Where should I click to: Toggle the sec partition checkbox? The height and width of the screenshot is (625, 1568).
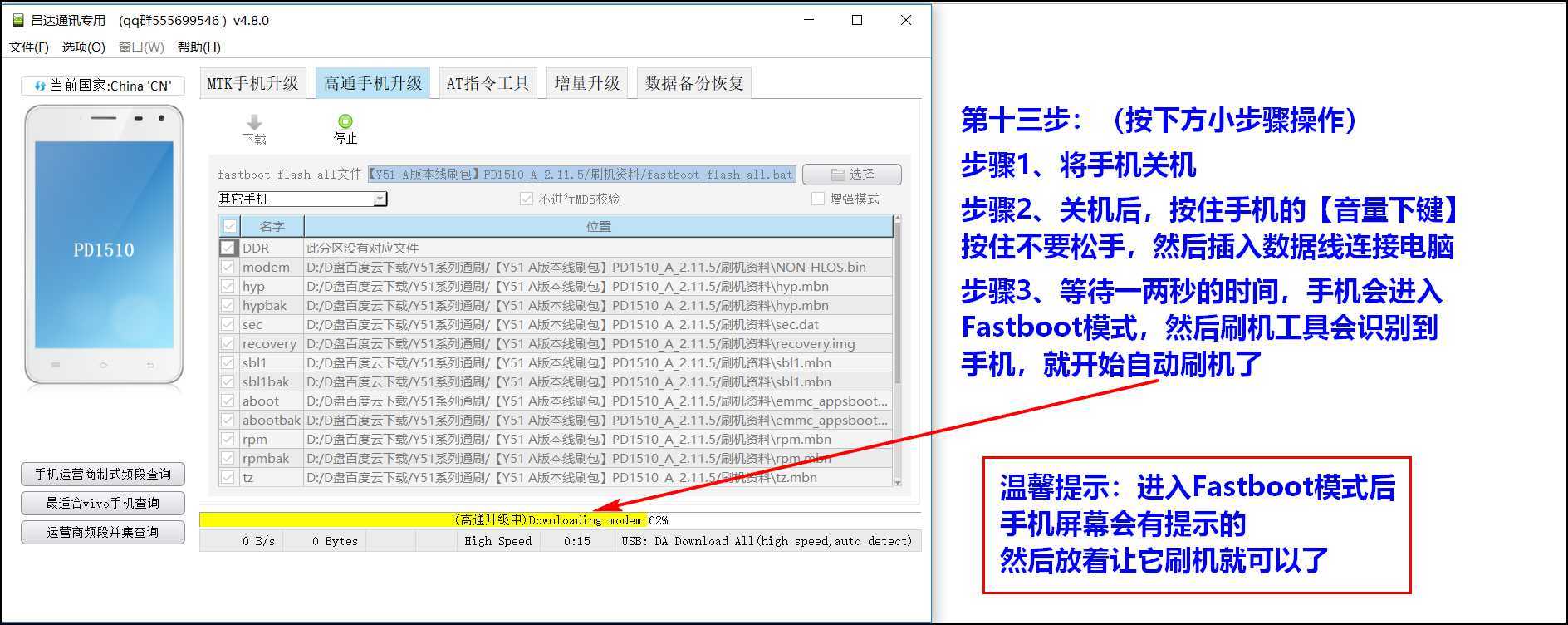pos(228,324)
